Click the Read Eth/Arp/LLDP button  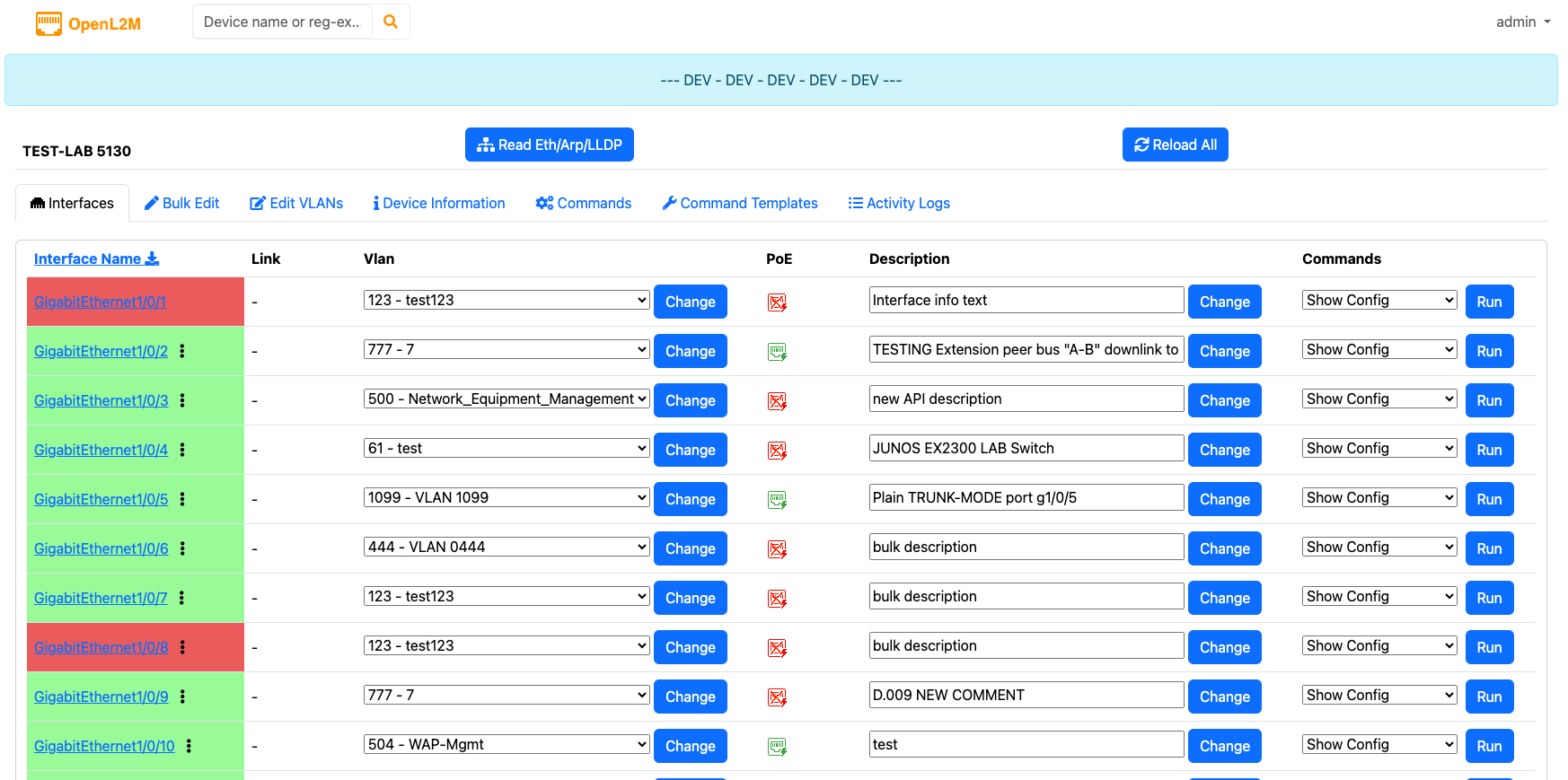point(550,145)
